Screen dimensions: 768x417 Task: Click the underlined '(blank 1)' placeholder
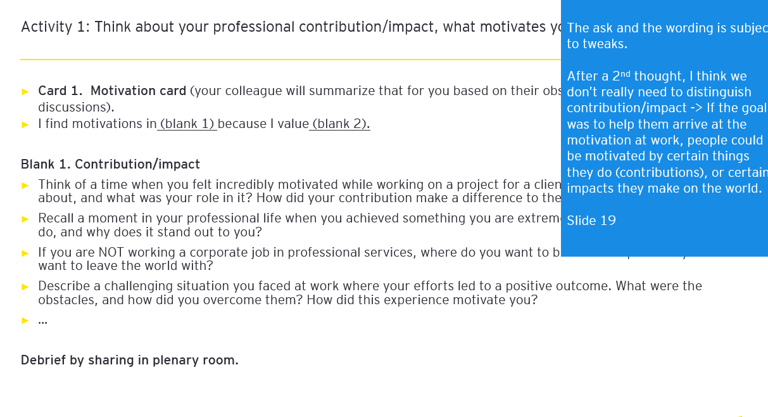pos(187,124)
